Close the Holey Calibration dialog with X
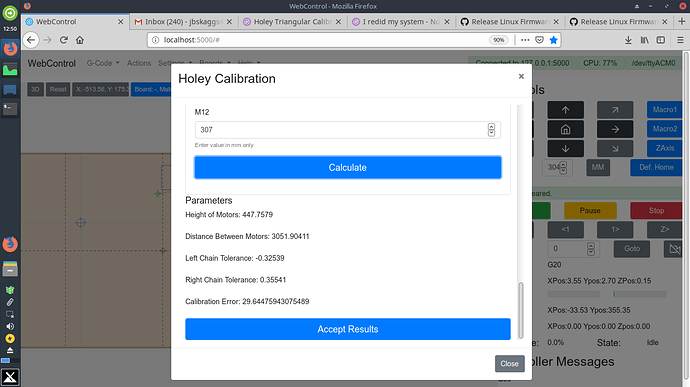 (x=521, y=77)
